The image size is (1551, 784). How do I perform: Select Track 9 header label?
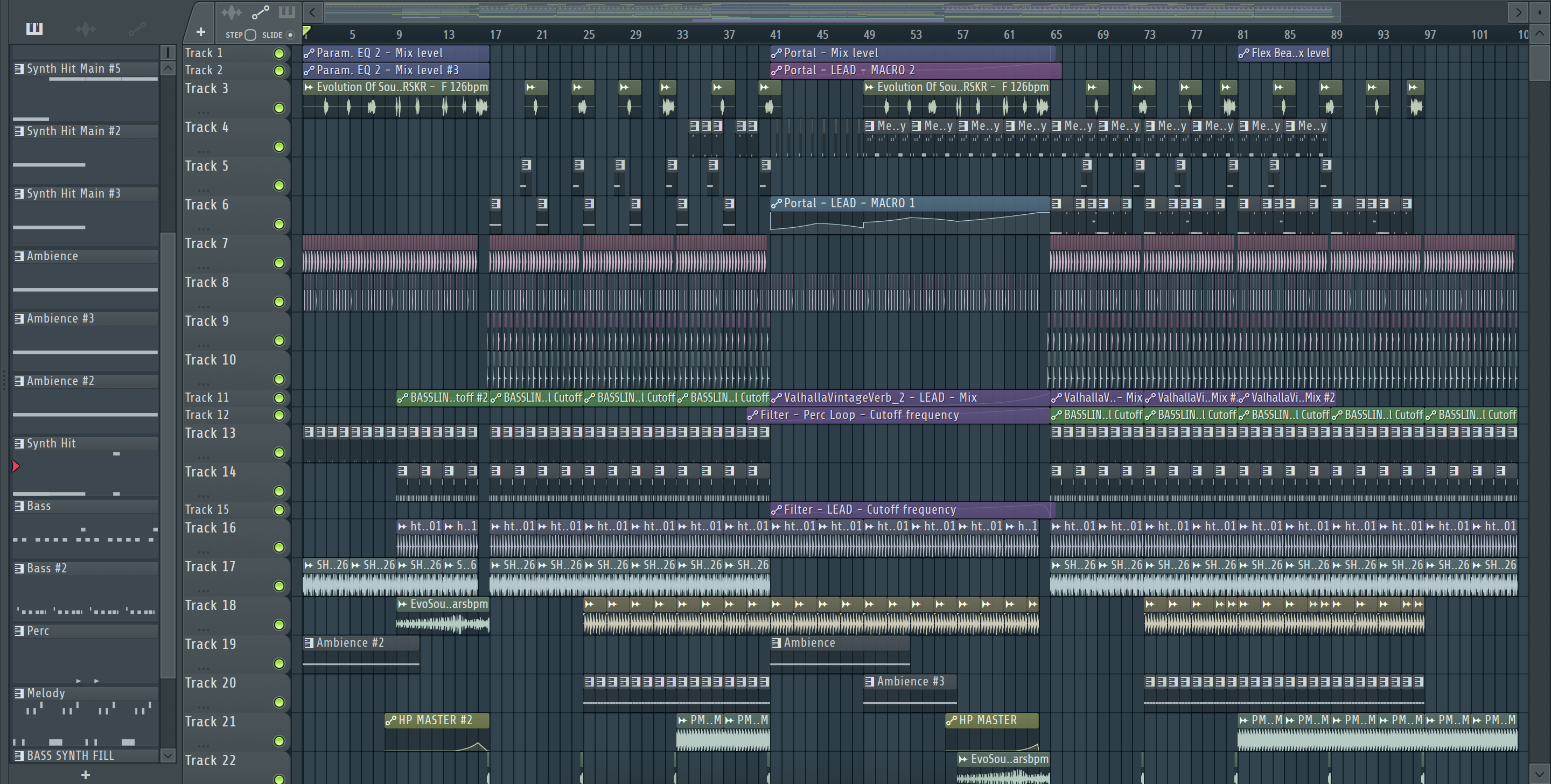click(206, 321)
